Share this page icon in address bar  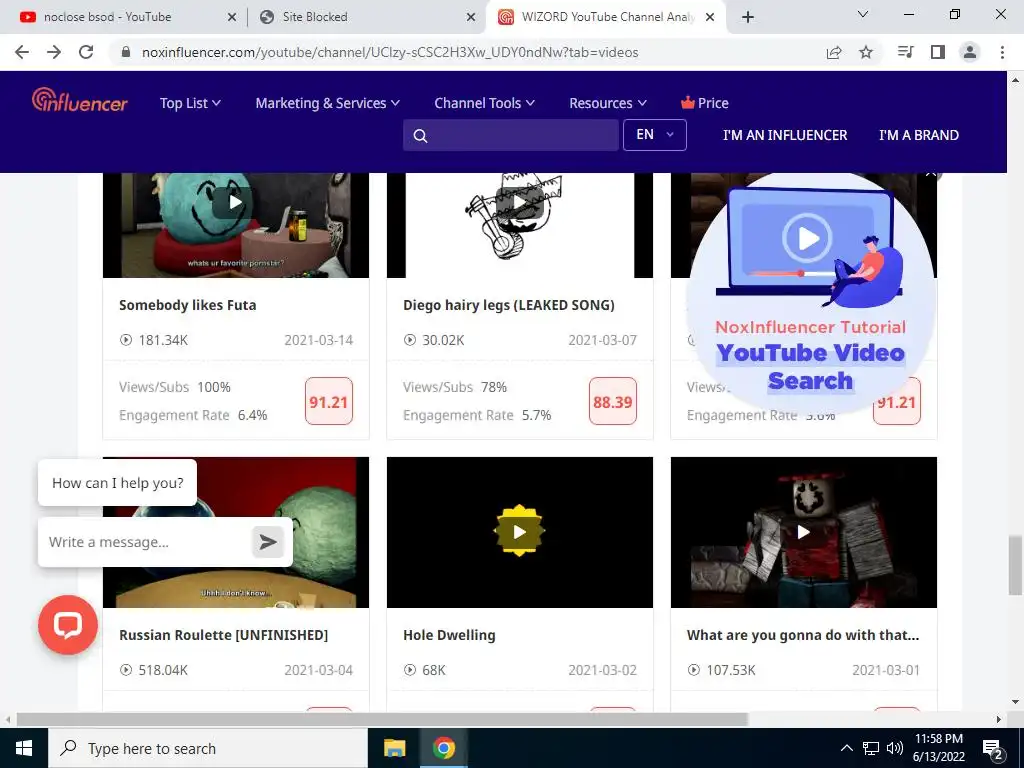pos(834,52)
